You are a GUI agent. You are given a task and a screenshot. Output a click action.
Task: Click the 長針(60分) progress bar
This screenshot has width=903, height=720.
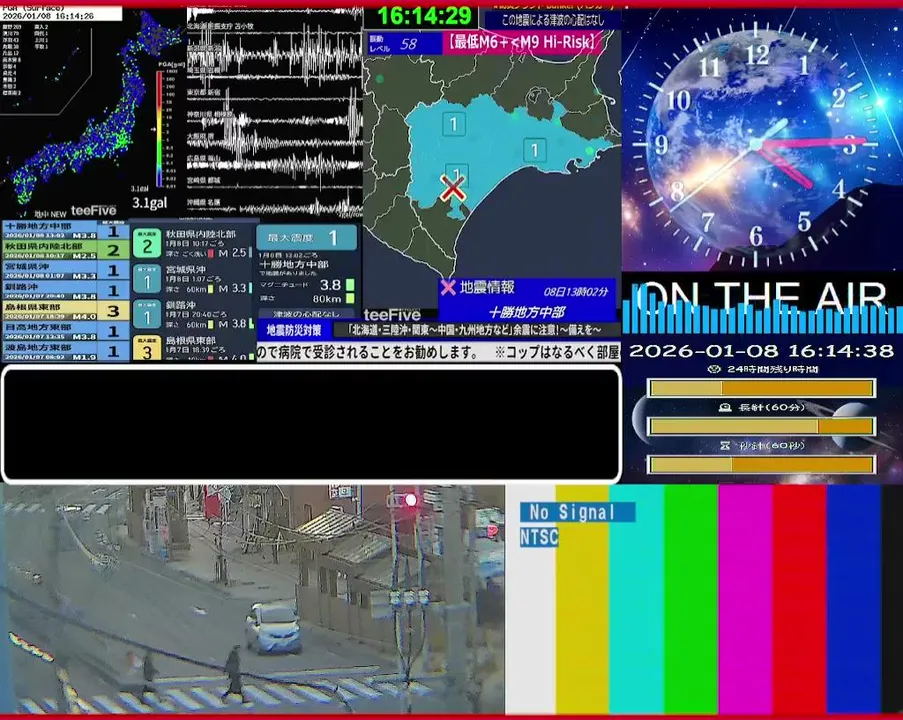[762, 426]
